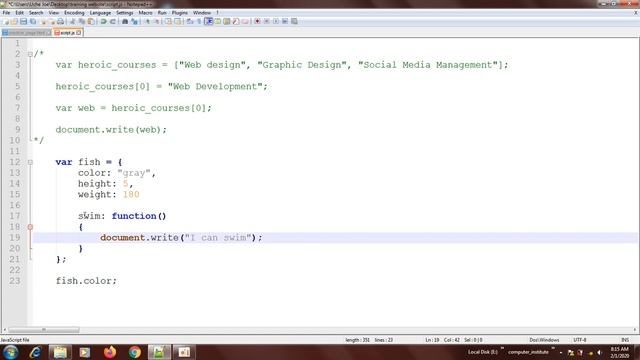Save the current file via the Save icon

coord(24,21)
